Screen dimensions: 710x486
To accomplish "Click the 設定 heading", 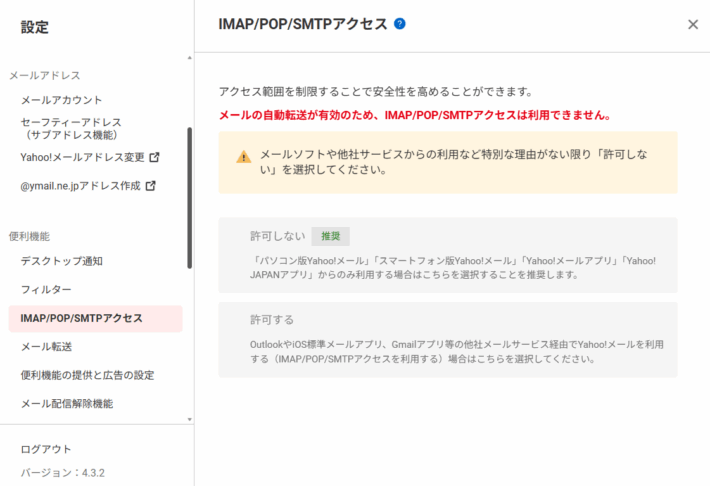I will [34, 27].
